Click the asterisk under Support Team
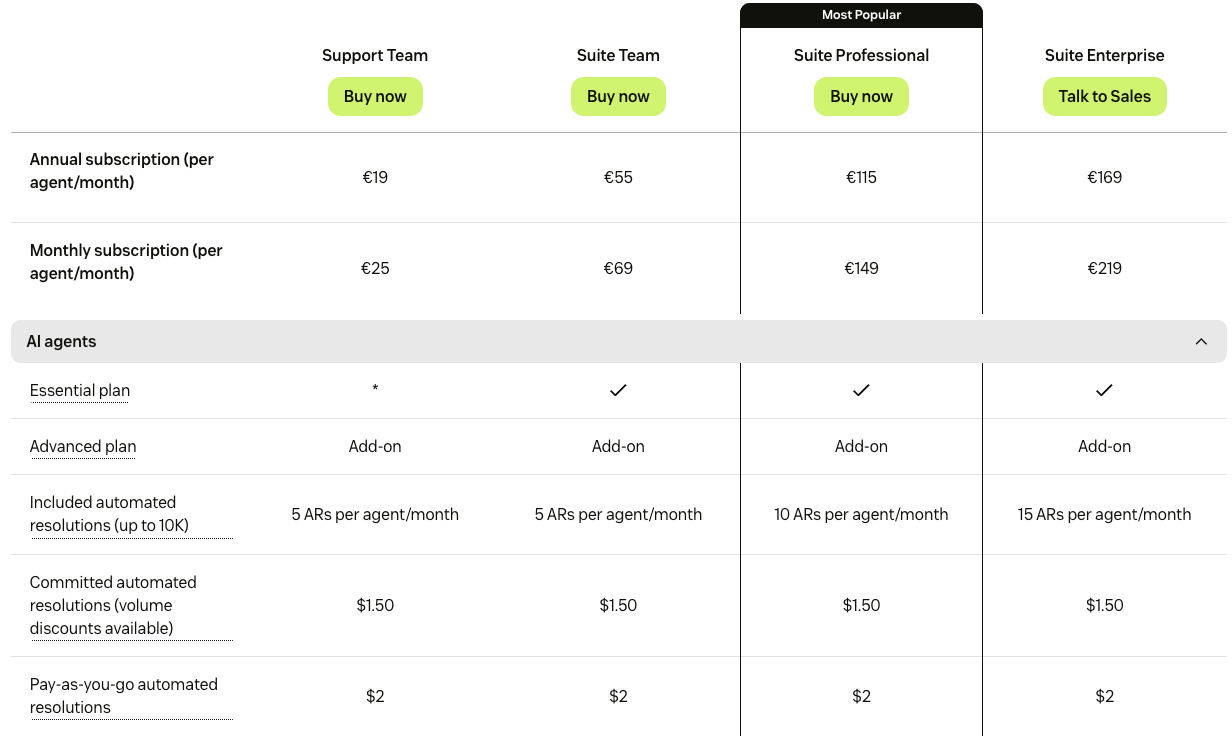Viewport: 1232px width, 737px height. tap(375, 390)
